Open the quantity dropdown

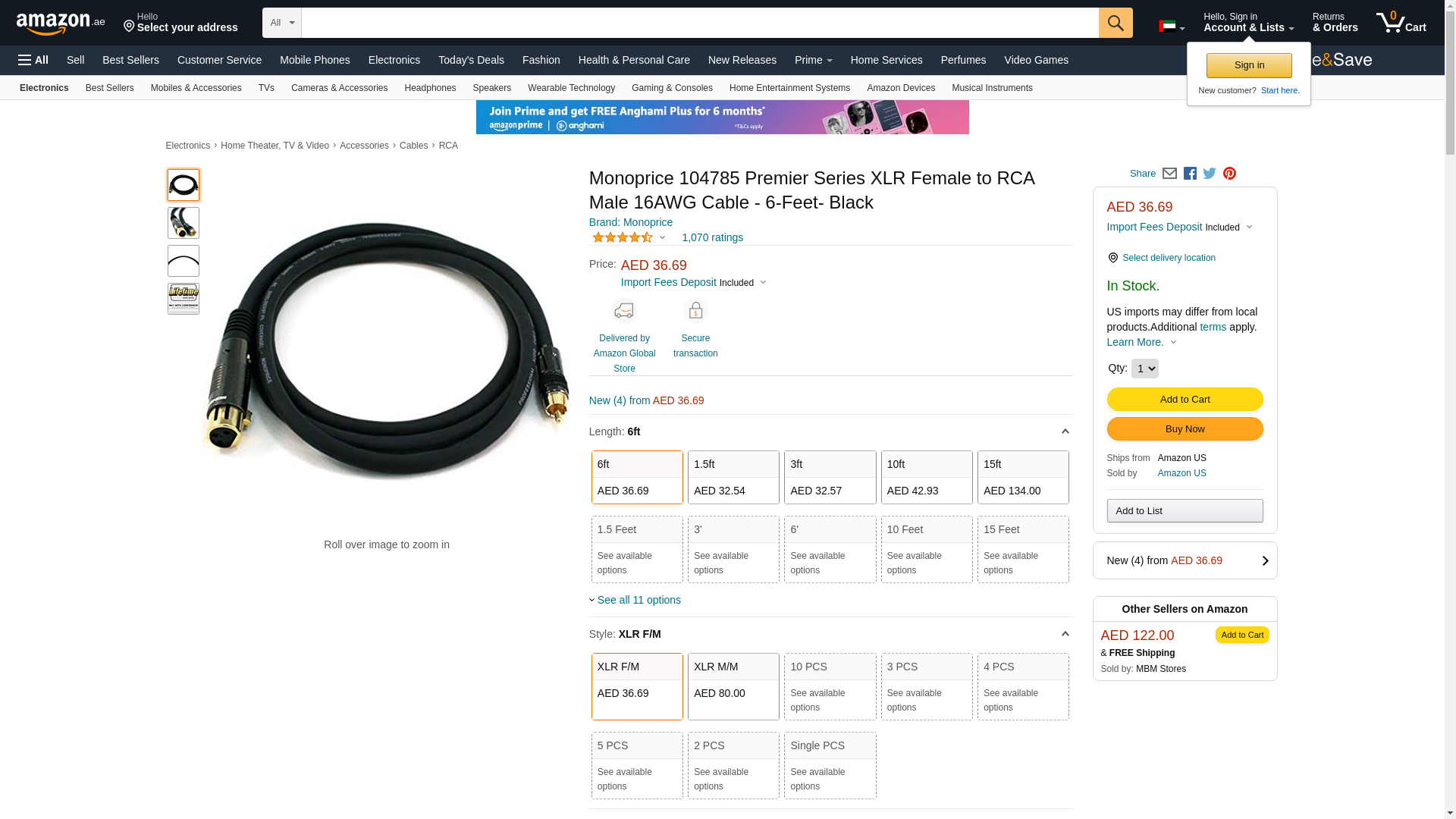coord(1144,369)
